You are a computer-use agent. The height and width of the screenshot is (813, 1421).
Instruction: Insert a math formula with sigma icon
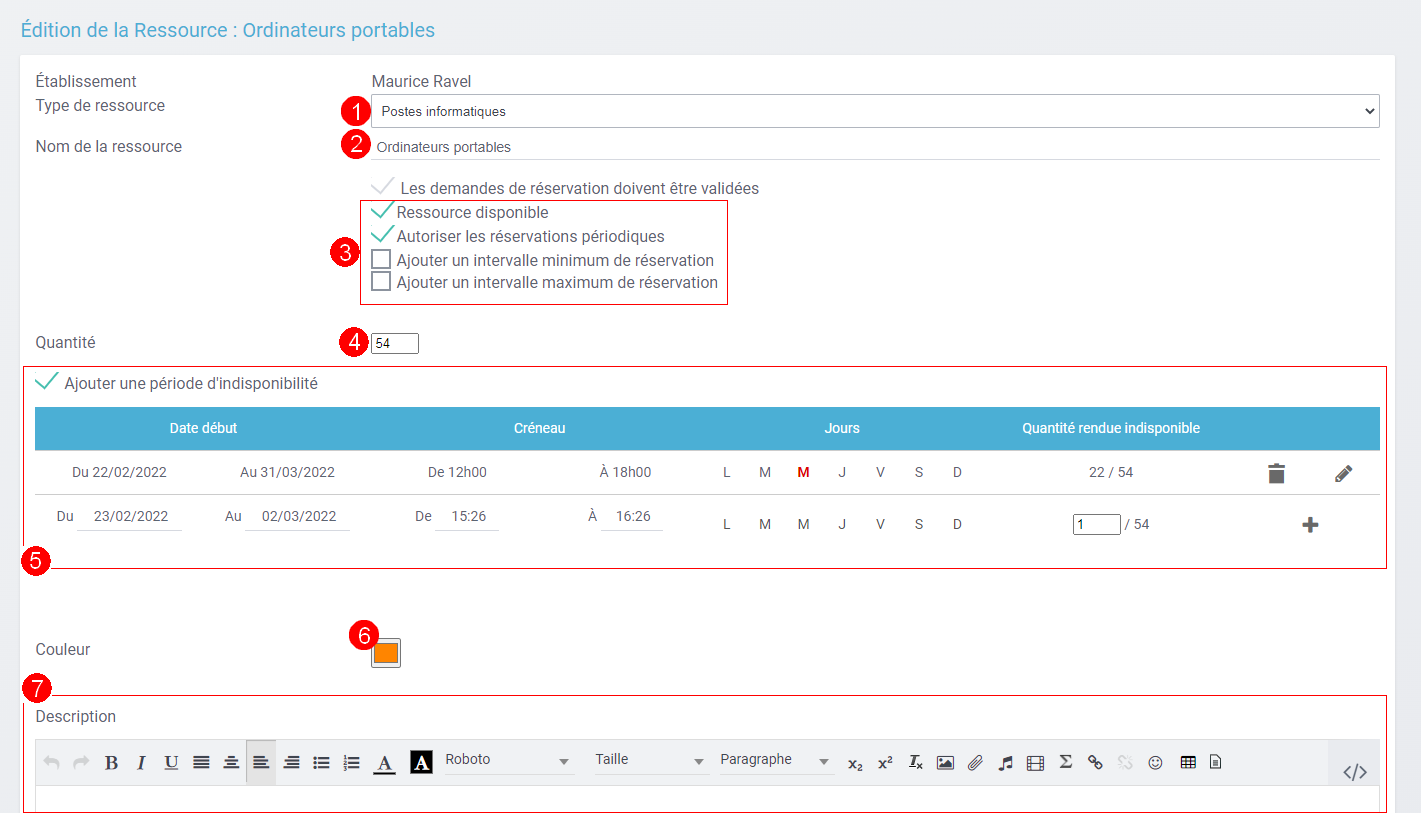point(1065,762)
